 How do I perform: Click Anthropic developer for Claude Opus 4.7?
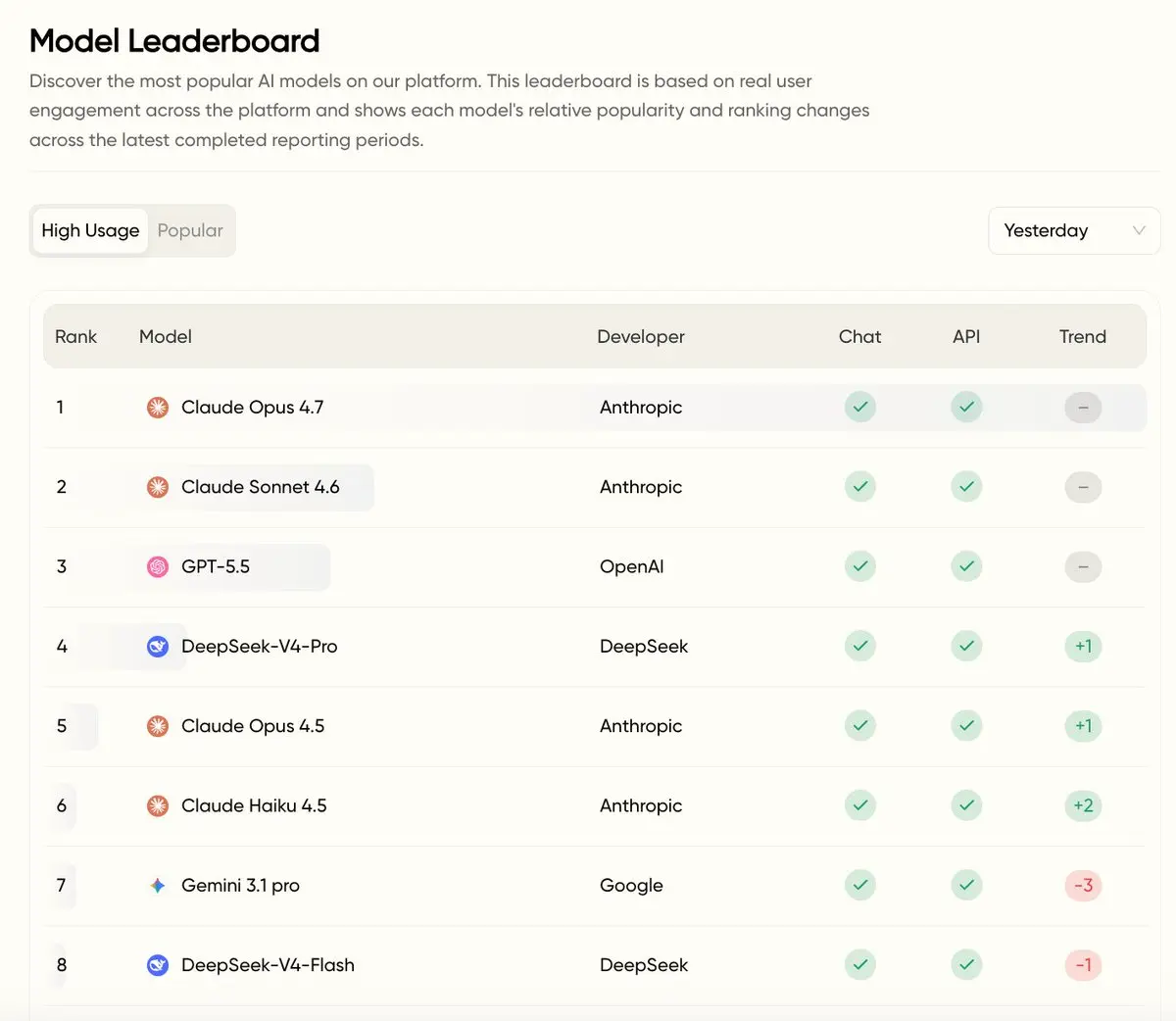[641, 408]
